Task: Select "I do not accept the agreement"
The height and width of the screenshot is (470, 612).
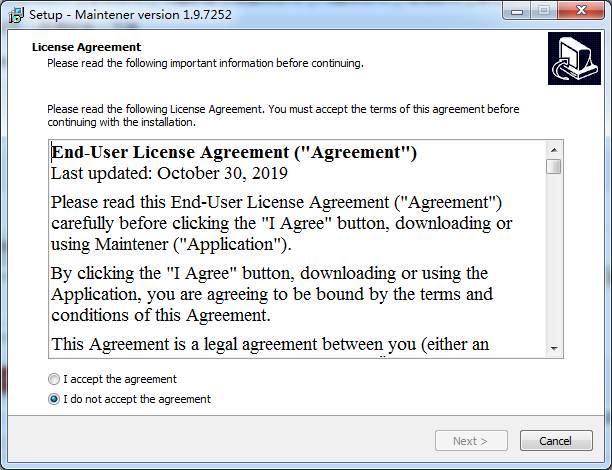Action: pos(53,399)
